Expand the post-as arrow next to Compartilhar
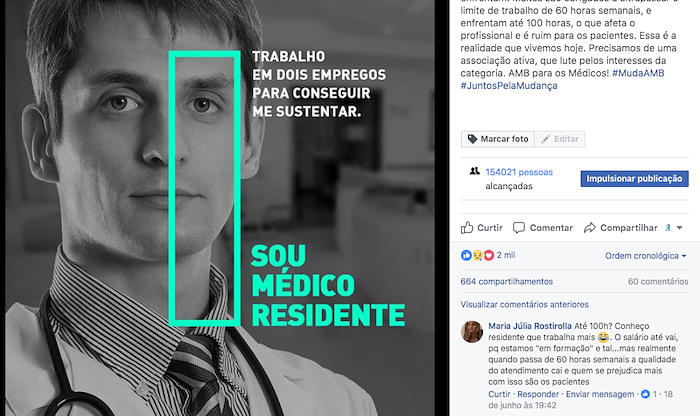 679,228
